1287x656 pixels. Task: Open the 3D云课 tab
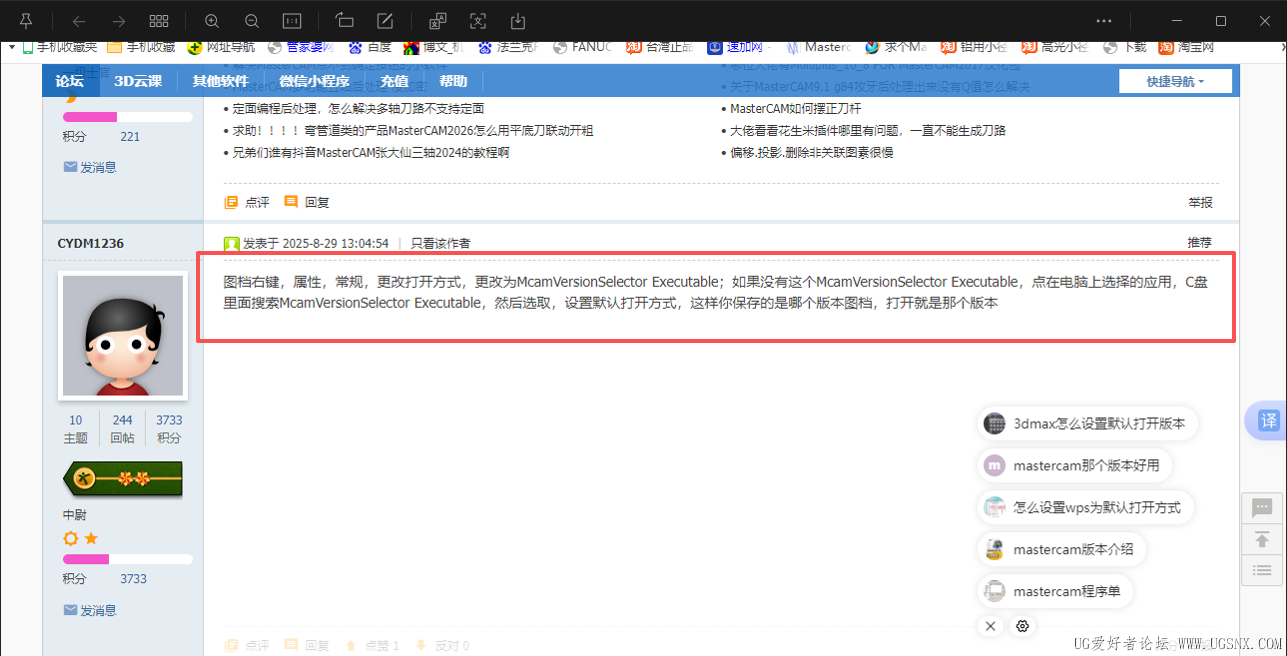pyautogui.click(x=138, y=81)
